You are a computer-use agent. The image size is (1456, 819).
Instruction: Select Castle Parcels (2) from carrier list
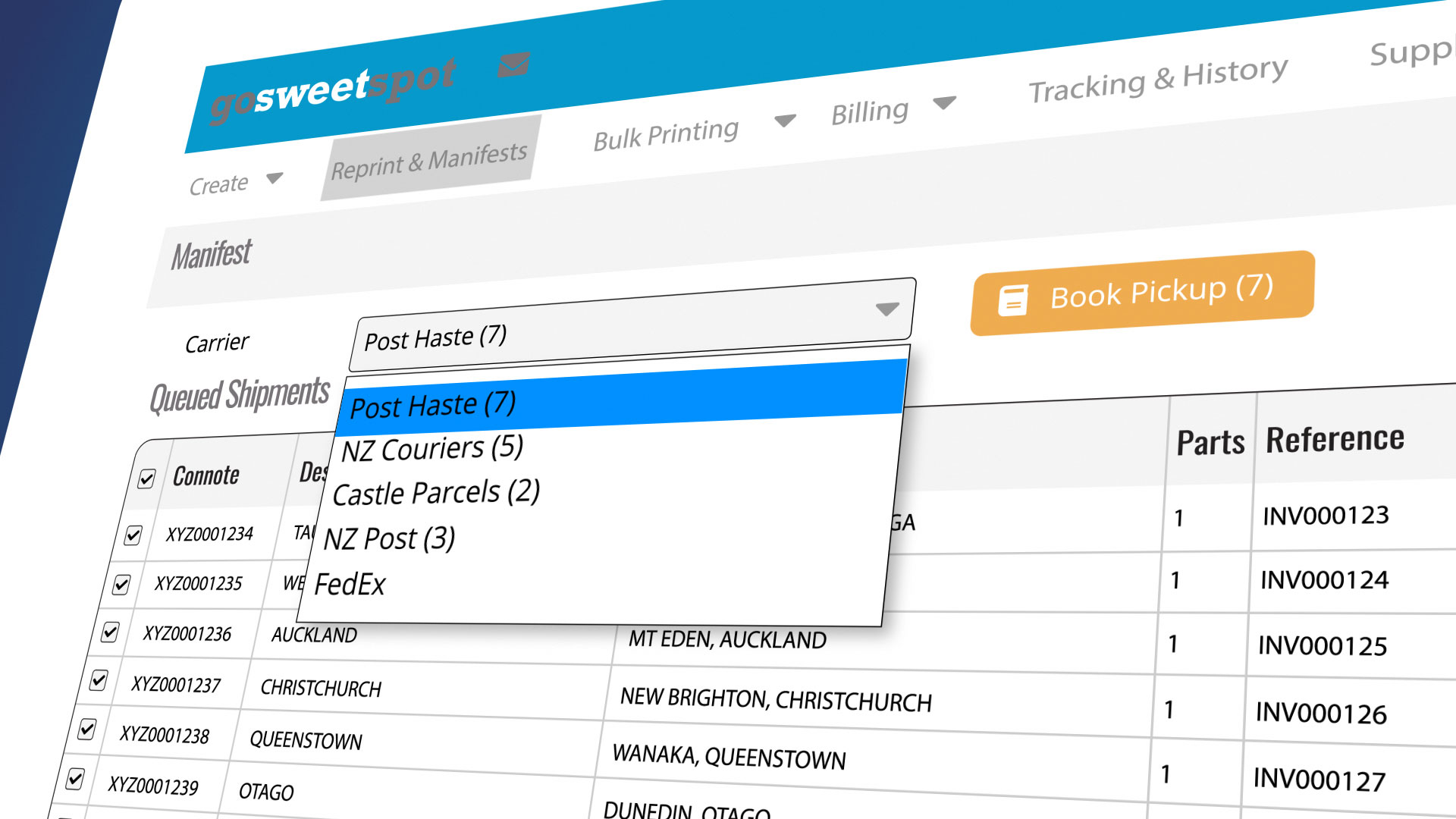pos(436,493)
